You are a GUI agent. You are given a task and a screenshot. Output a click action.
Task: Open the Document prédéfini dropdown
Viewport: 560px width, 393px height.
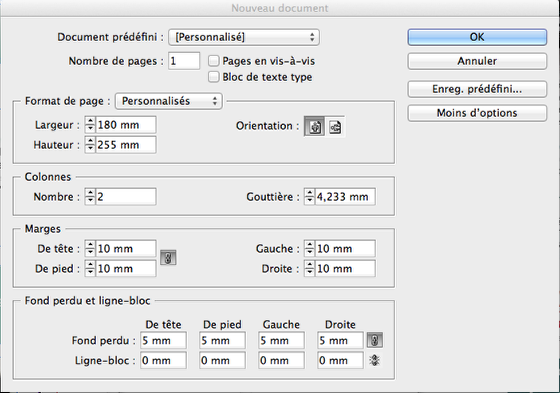[x=244, y=37]
